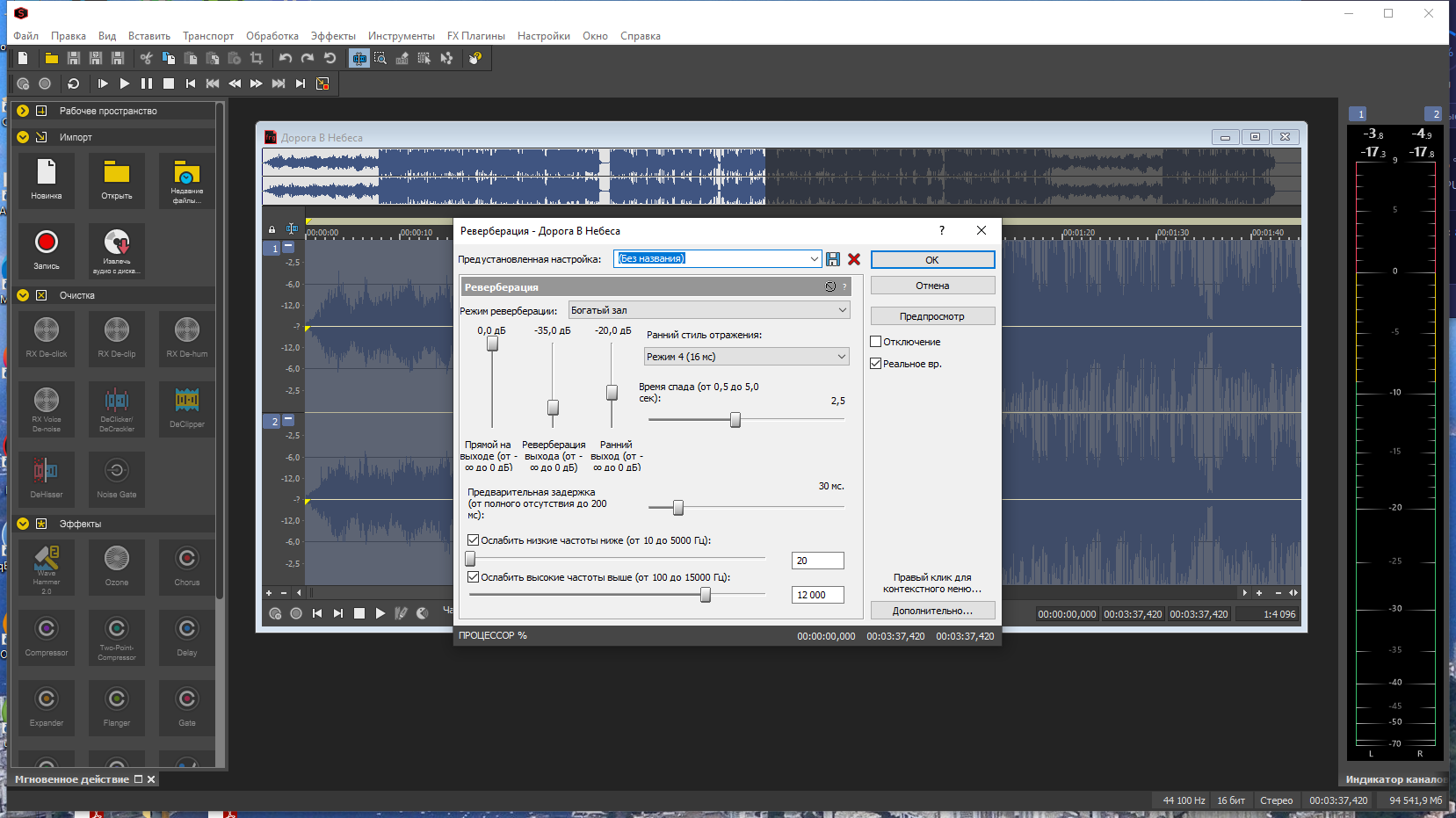Open the Ранний стиль отражения dropdown
The image size is (1456, 818).
747,357
